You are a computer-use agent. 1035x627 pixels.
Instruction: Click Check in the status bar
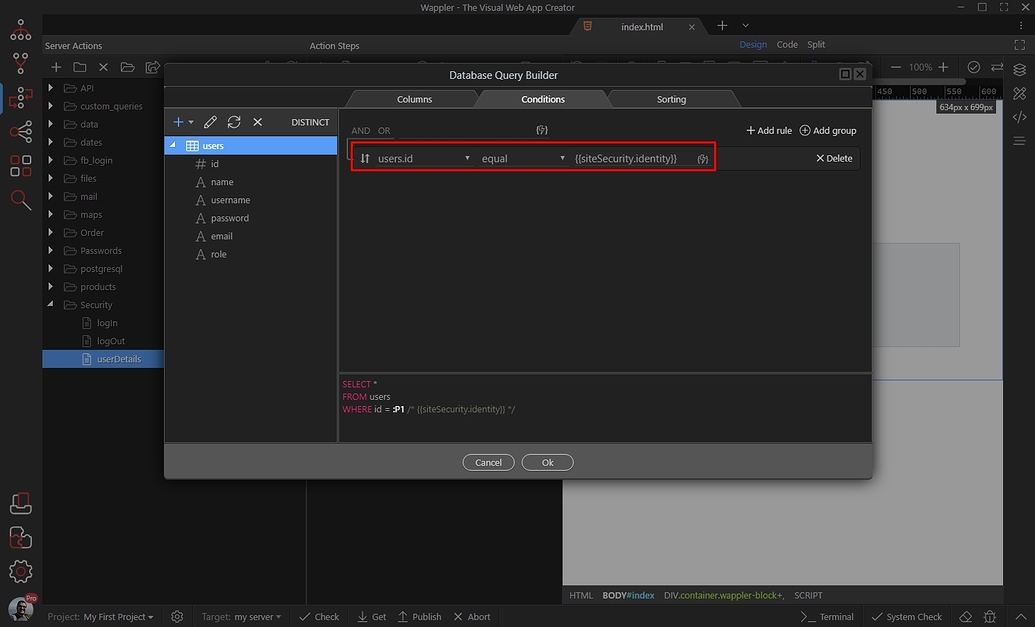click(319, 616)
